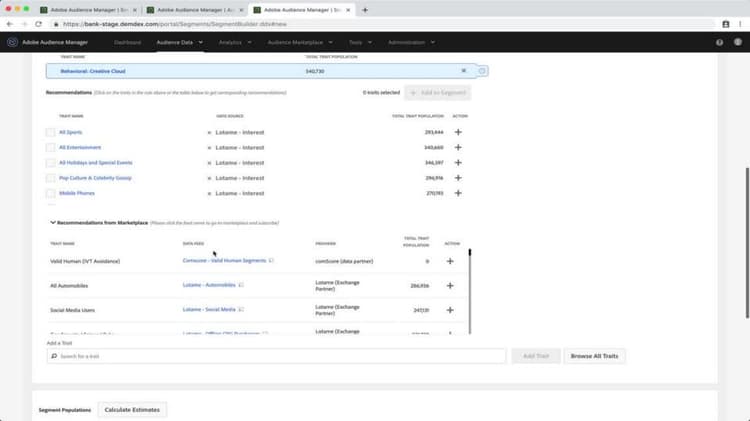The height and width of the screenshot is (421, 750).
Task: Open the user profile icon in the header
Action: pyautogui.click(x=738, y=42)
